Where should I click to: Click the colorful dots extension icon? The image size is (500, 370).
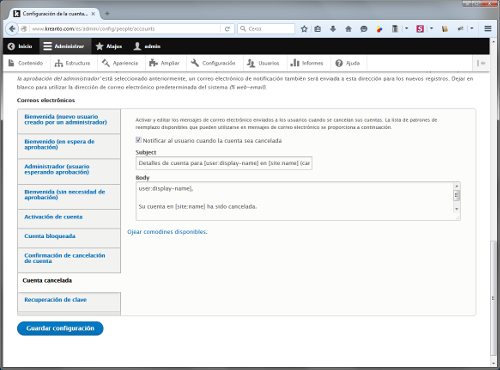click(x=379, y=29)
